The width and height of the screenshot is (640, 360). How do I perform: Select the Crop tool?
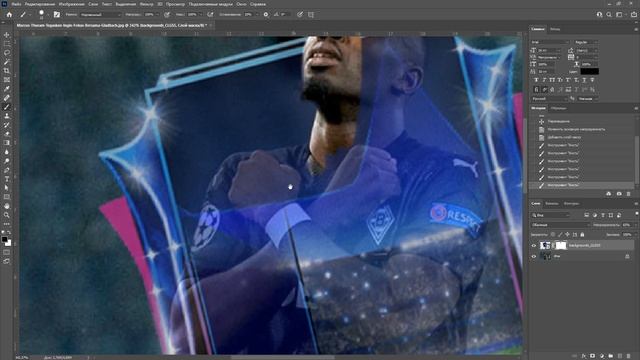click(7, 71)
